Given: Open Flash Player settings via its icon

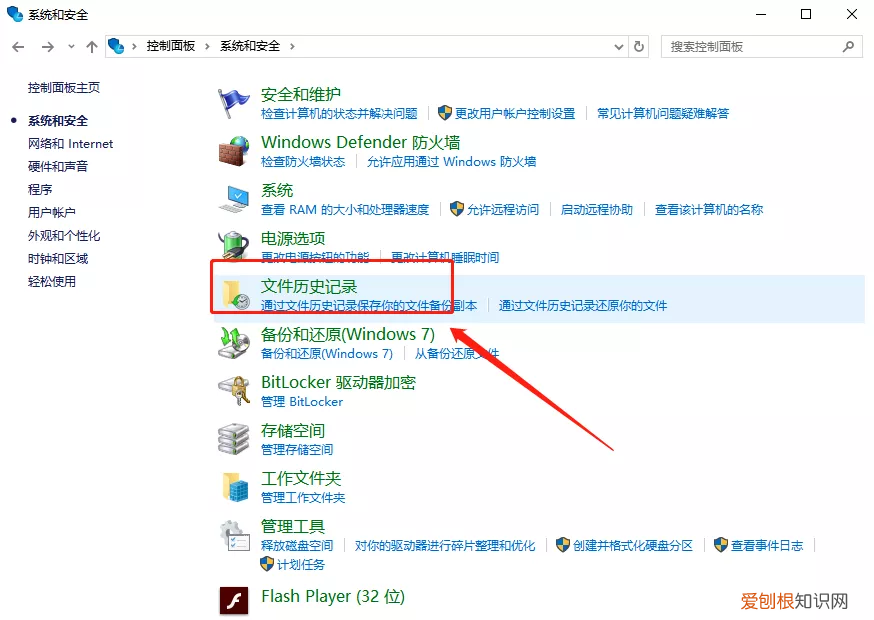Looking at the screenshot, I should pyautogui.click(x=232, y=600).
